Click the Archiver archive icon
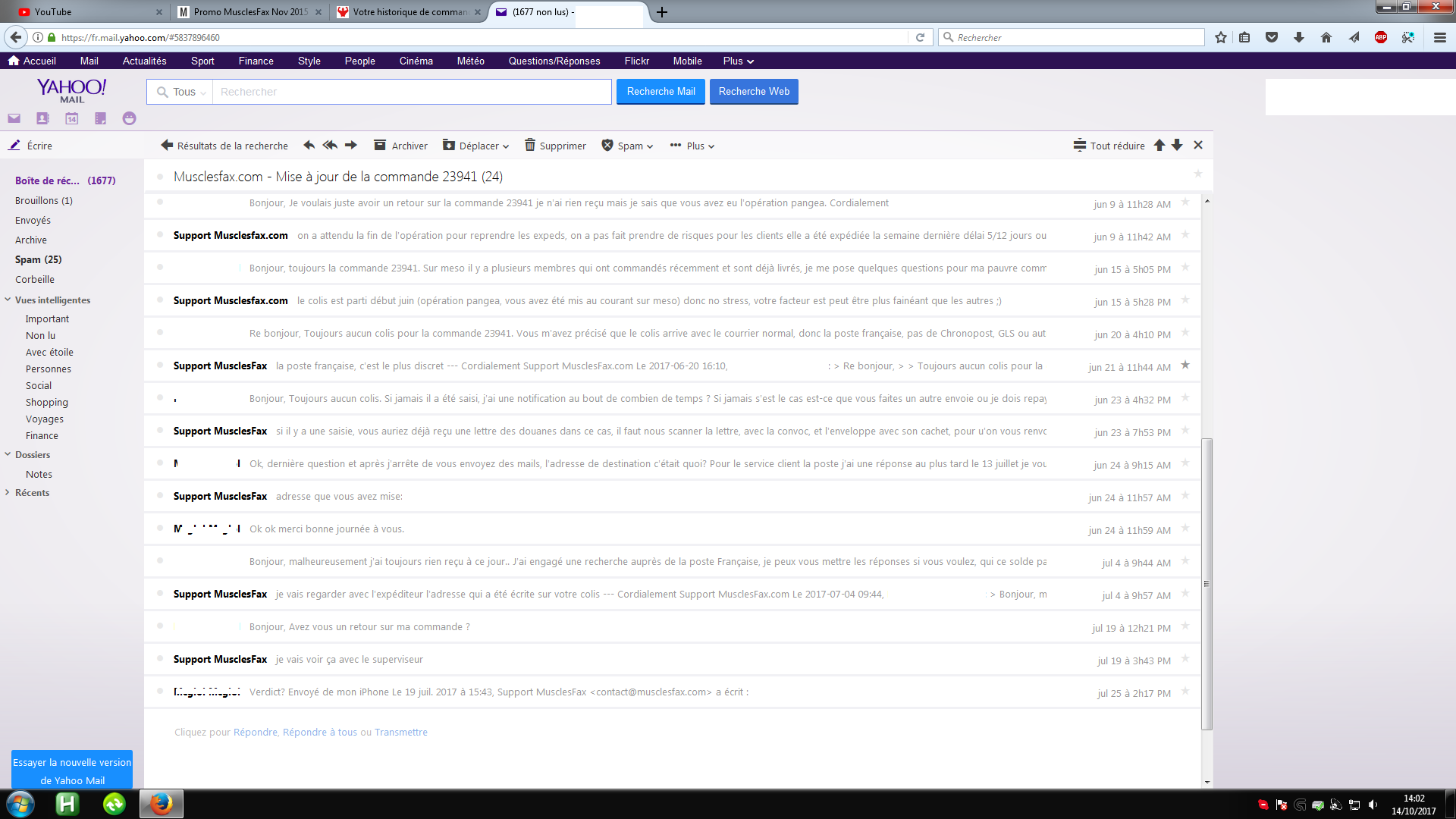This screenshot has width=1456, height=819. (x=380, y=146)
